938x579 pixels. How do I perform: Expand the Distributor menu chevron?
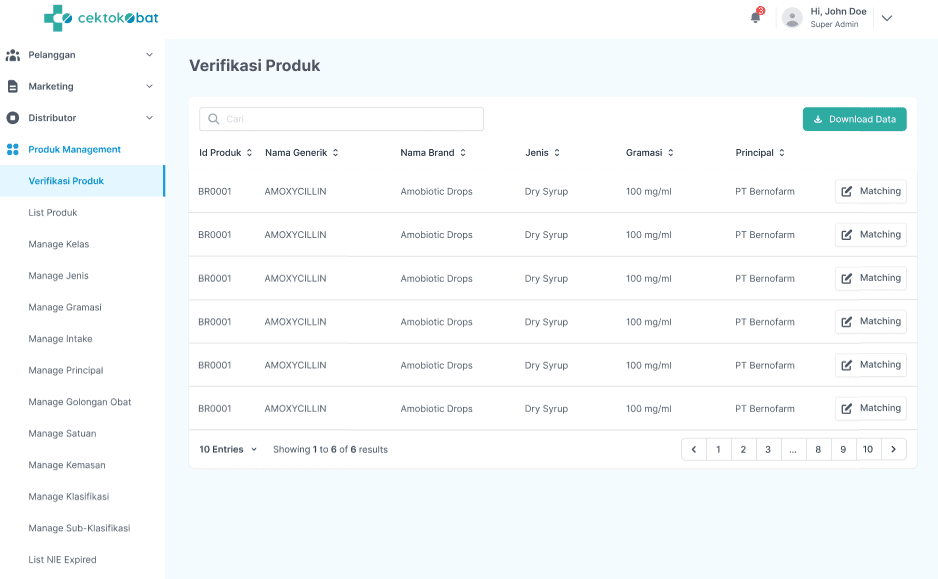point(149,118)
